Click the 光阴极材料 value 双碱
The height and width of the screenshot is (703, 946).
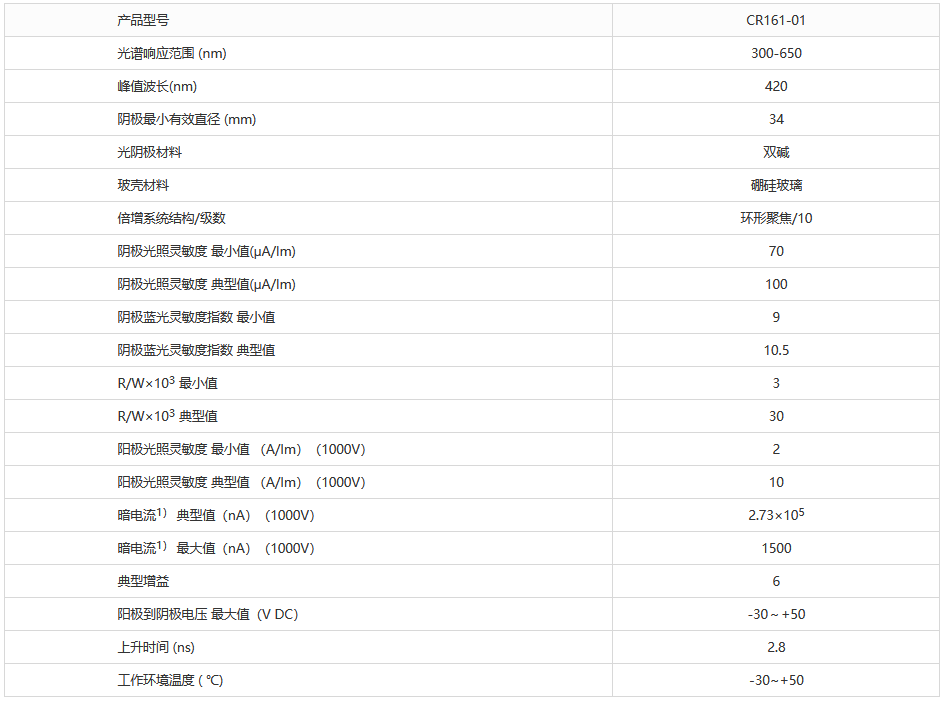776,152
